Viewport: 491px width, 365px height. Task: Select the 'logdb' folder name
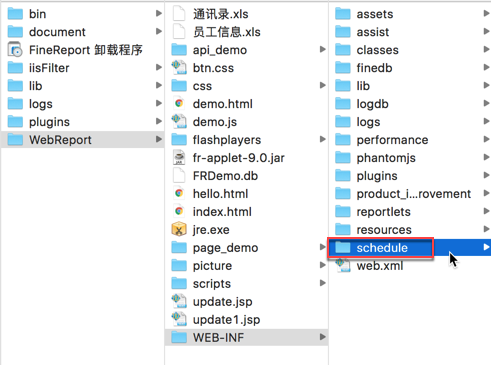tap(373, 104)
